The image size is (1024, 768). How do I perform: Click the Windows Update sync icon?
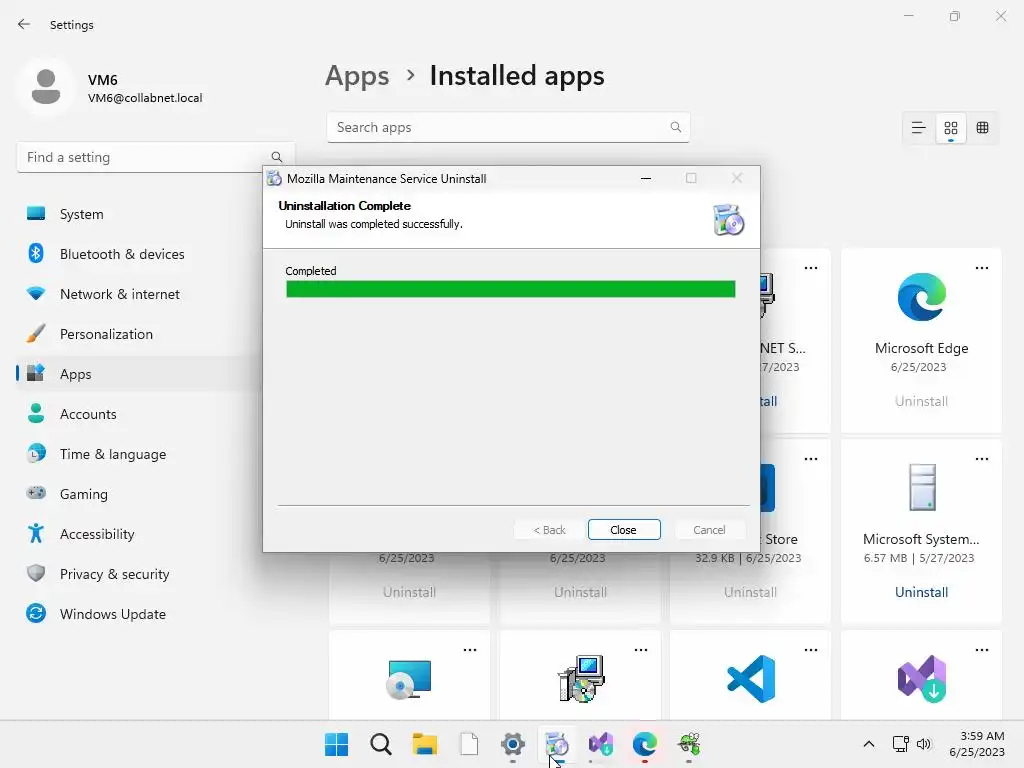coord(36,613)
